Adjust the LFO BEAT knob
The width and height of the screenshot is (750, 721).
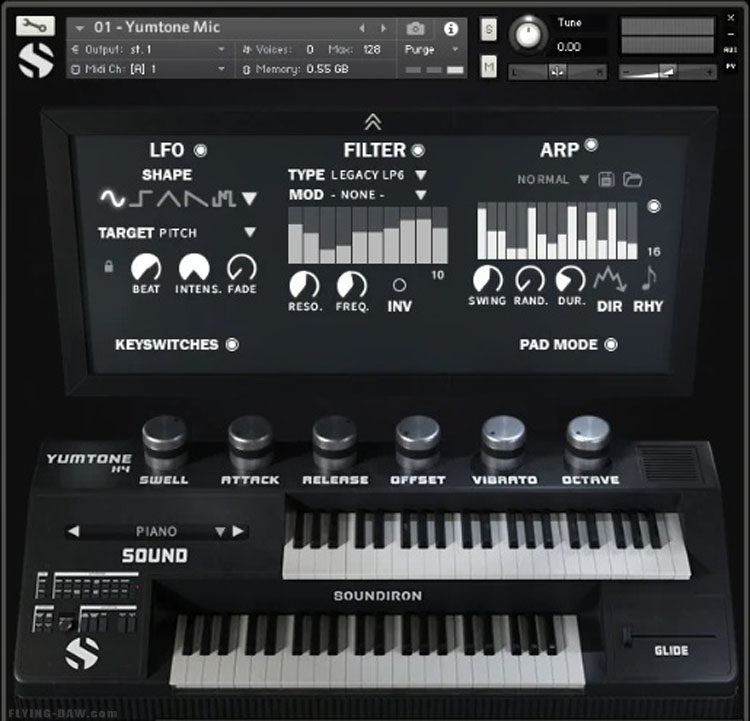146,267
